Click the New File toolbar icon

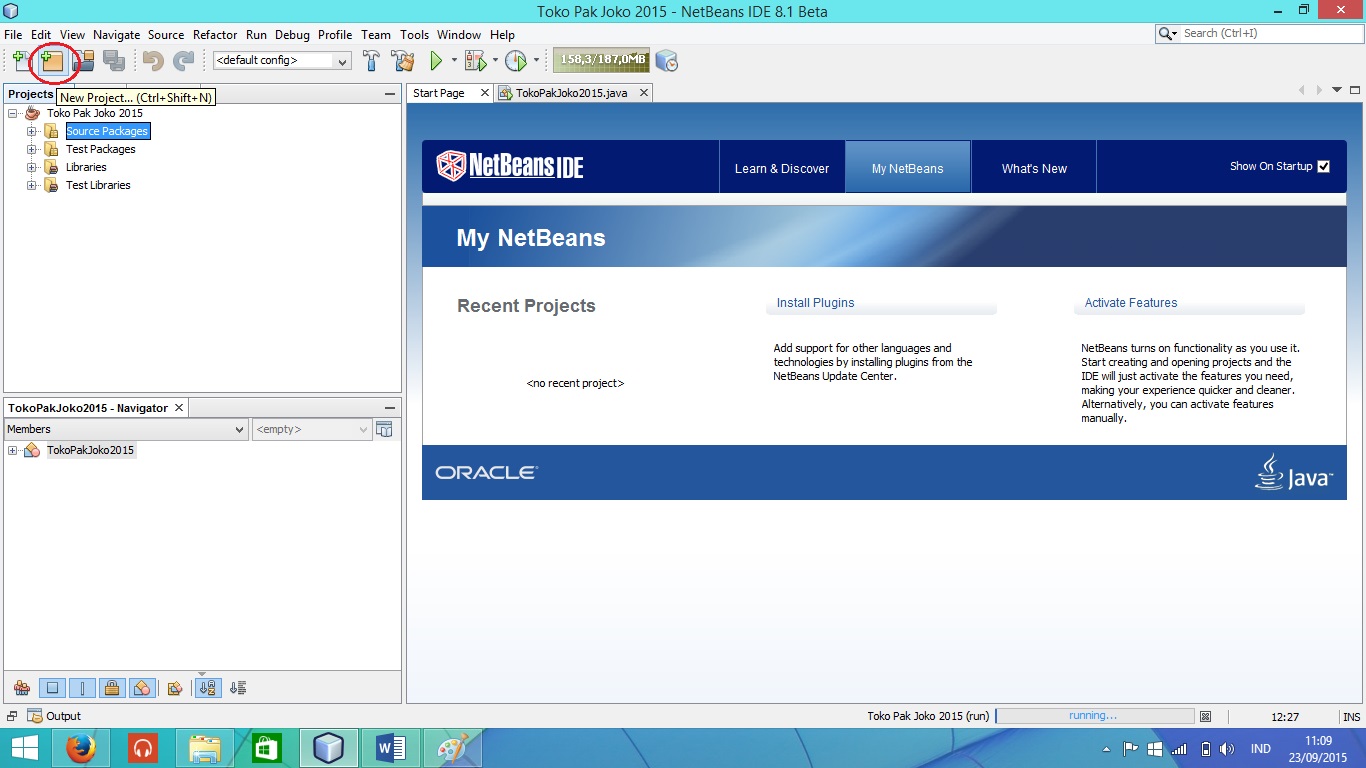21,61
